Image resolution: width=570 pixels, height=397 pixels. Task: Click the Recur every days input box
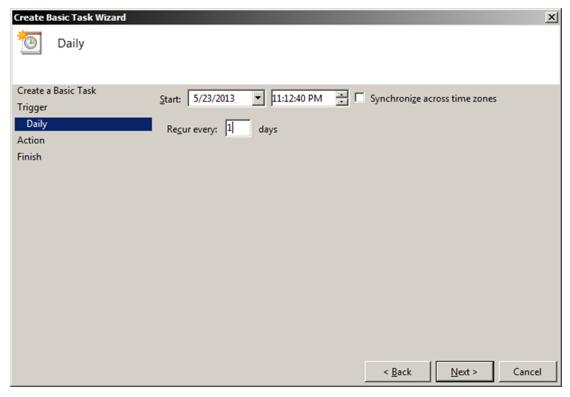click(x=238, y=128)
